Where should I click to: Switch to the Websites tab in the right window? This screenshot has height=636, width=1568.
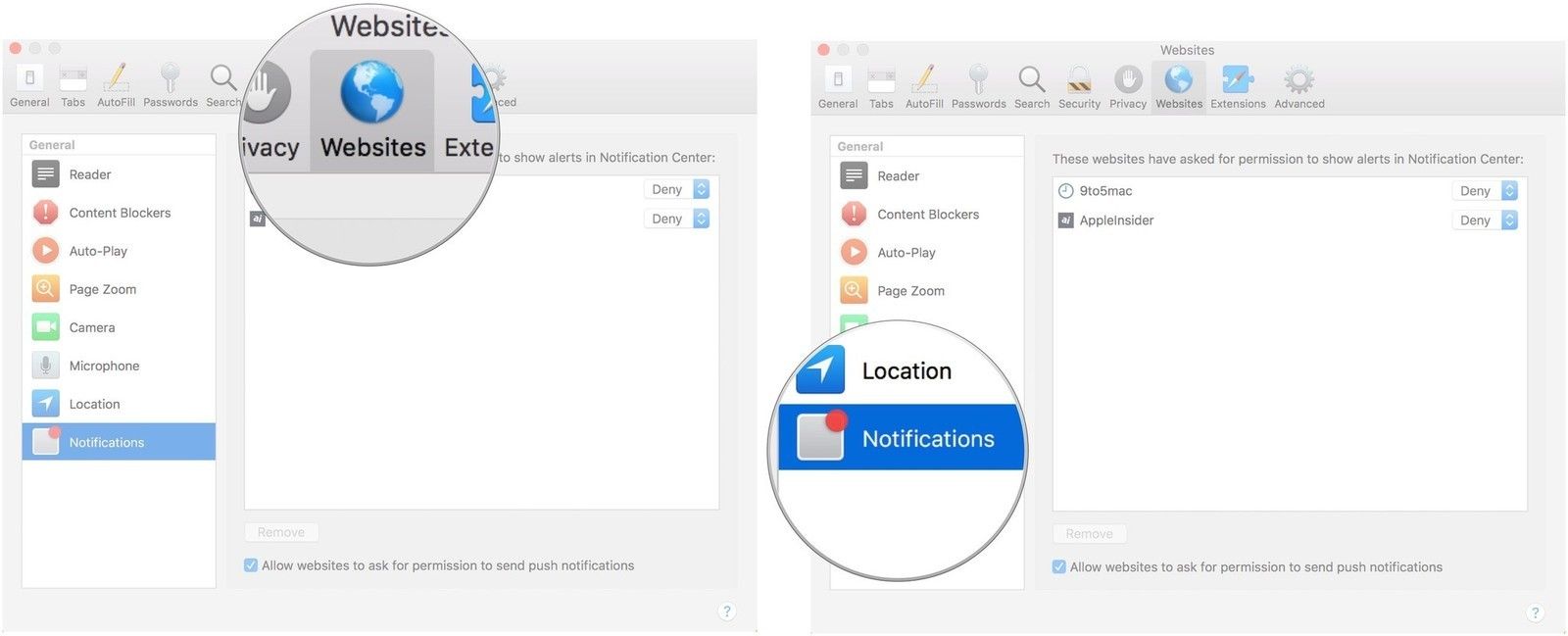click(1178, 86)
